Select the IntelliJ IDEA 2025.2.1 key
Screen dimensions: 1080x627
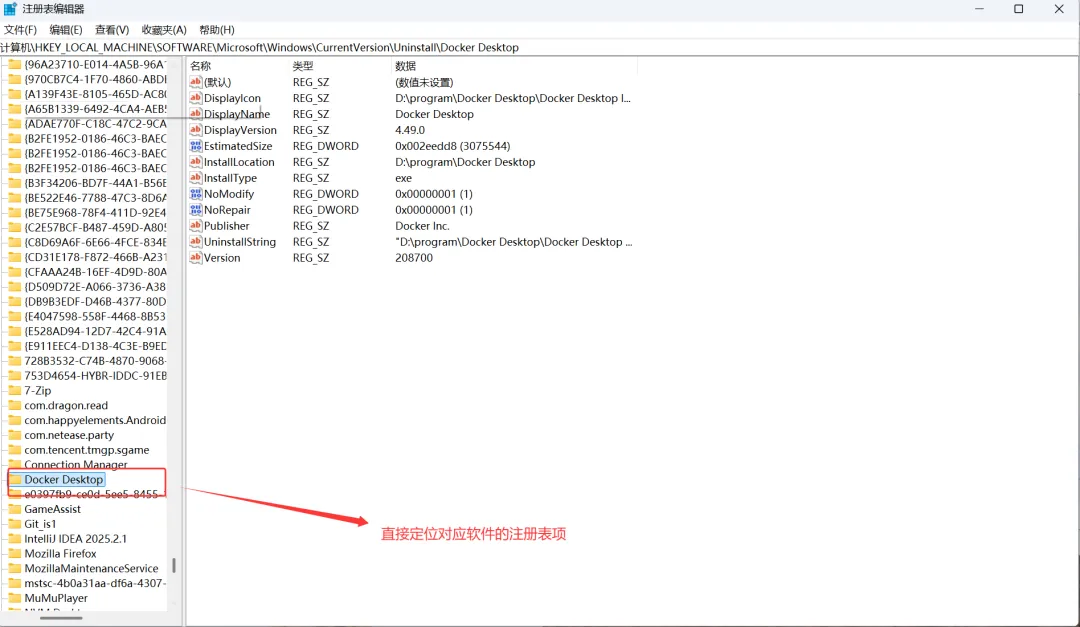tap(76, 539)
